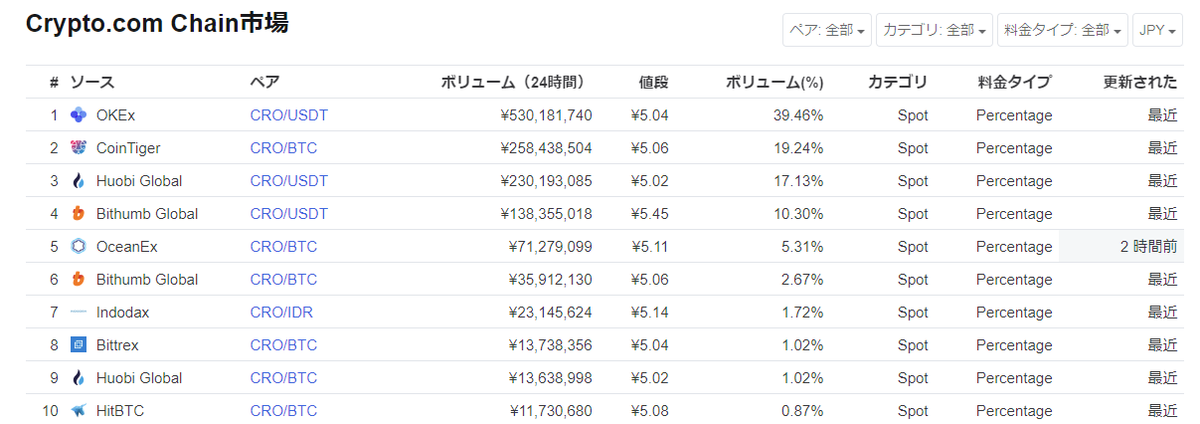
Task: Open CRO/BTC link for HitBTC
Action: coord(283,411)
